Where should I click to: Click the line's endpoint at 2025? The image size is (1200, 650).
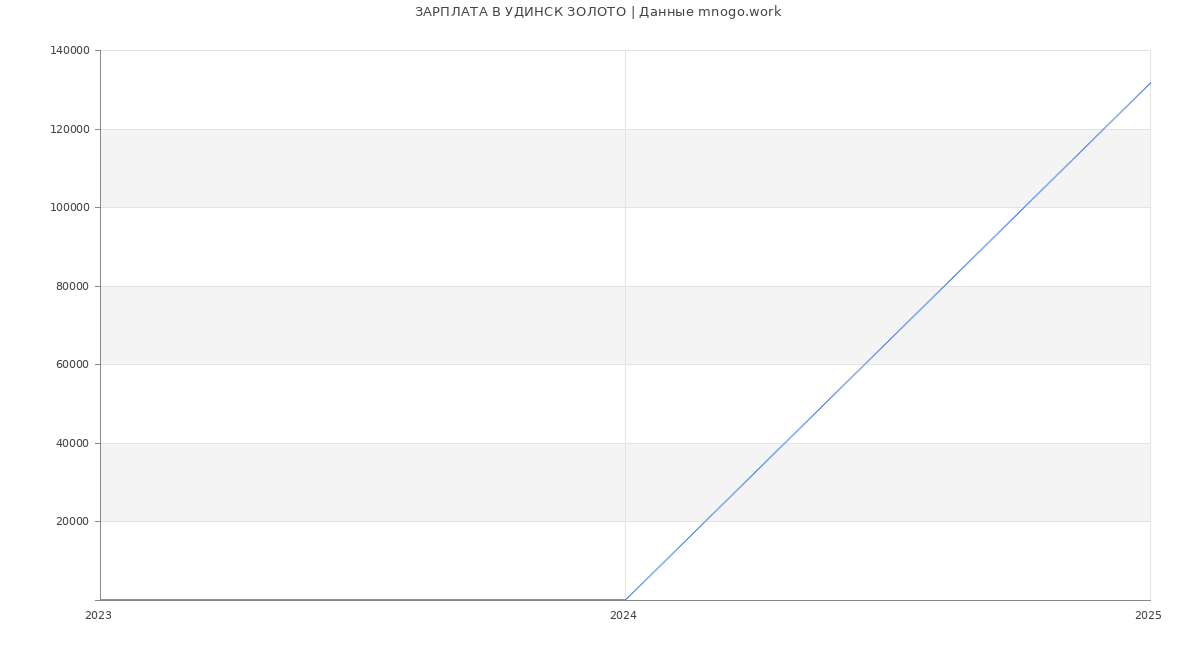[1150, 83]
